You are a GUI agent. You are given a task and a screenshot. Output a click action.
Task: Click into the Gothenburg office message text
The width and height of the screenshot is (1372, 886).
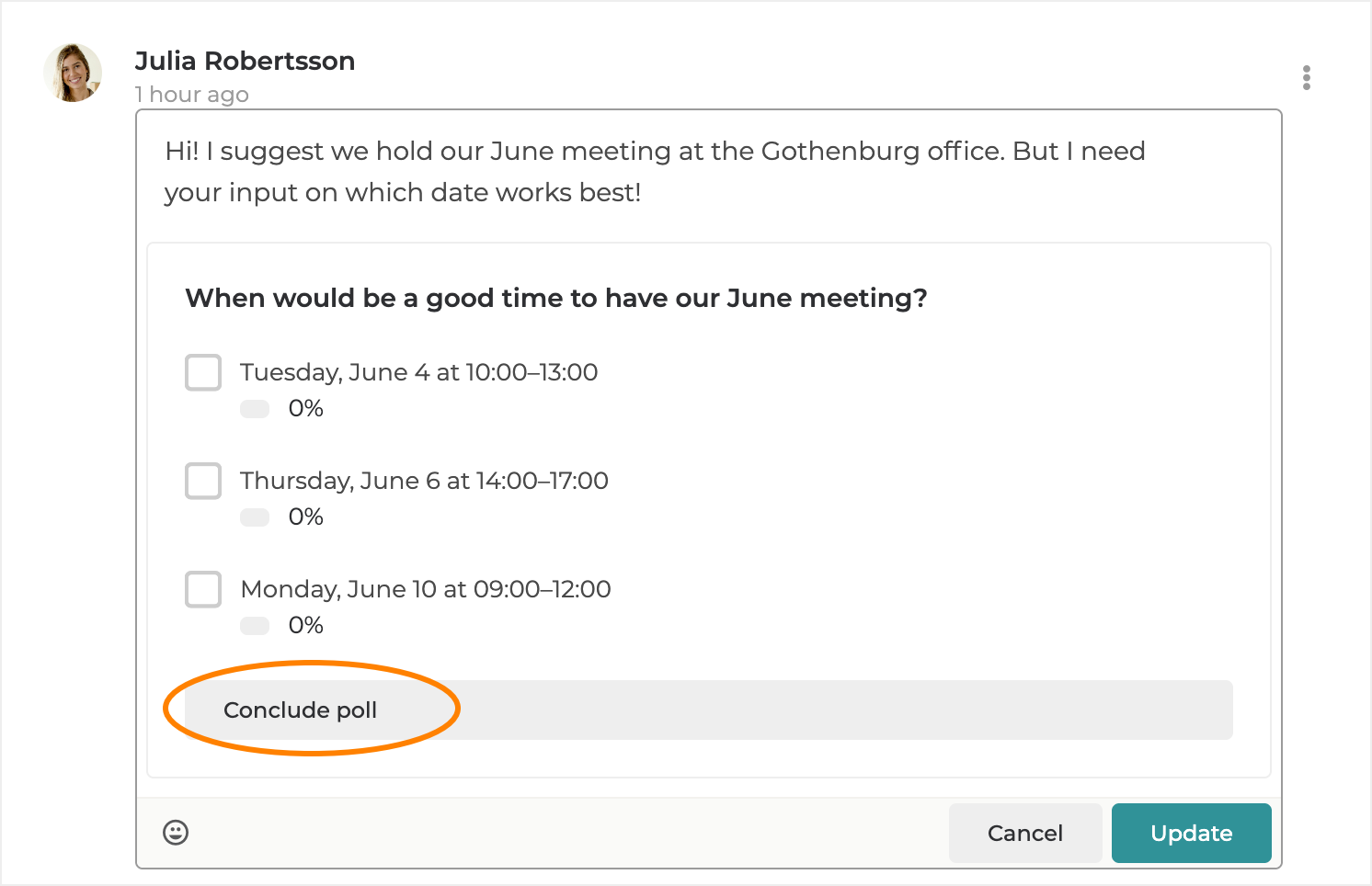pyautogui.click(x=654, y=172)
